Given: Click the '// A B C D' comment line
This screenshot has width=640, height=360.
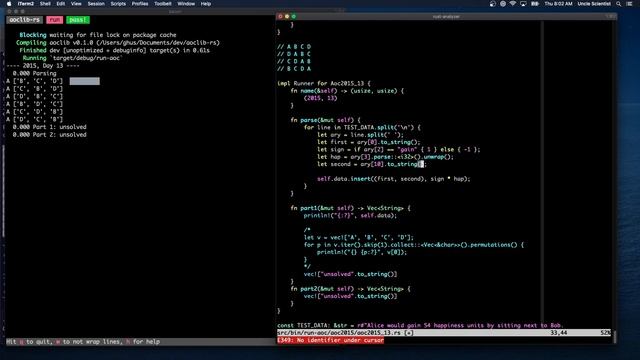Looking at the screenshot, I should coord(294,47).
